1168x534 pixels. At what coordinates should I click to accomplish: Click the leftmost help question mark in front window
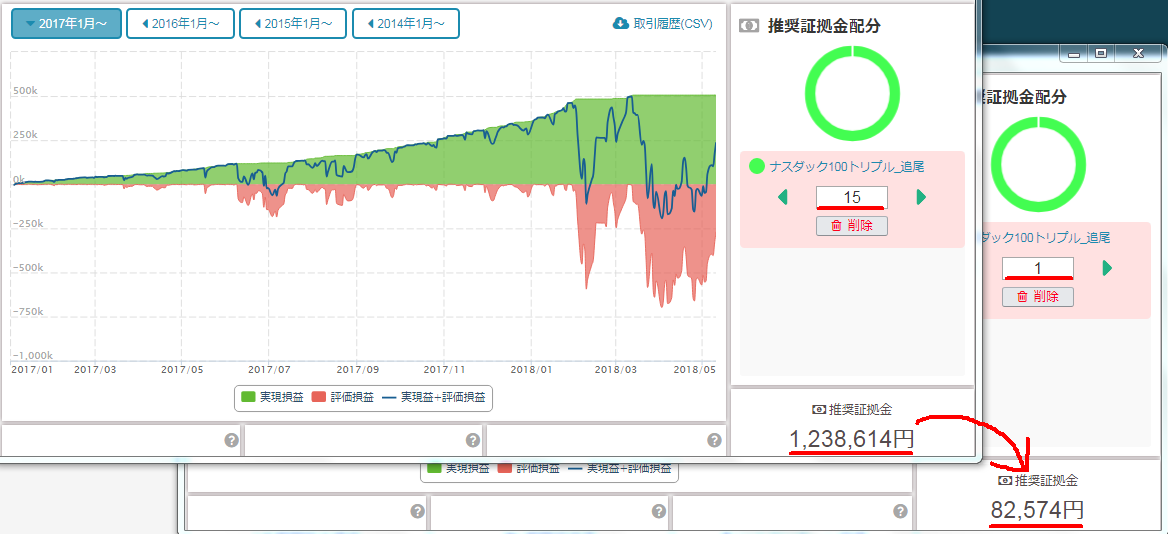point(231,440)
